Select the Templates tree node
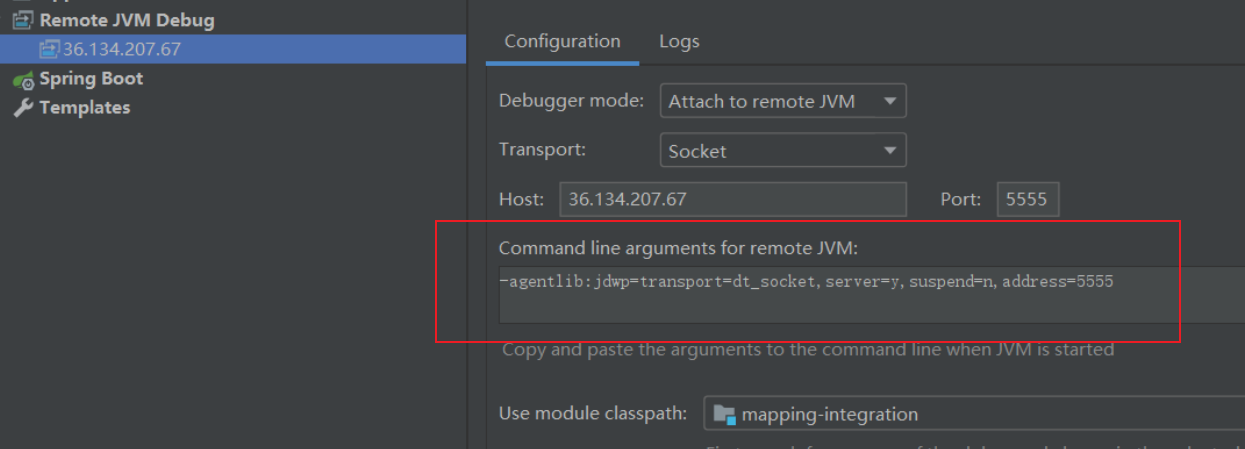This screenshot has width=1245, height=449. [84, 108]
